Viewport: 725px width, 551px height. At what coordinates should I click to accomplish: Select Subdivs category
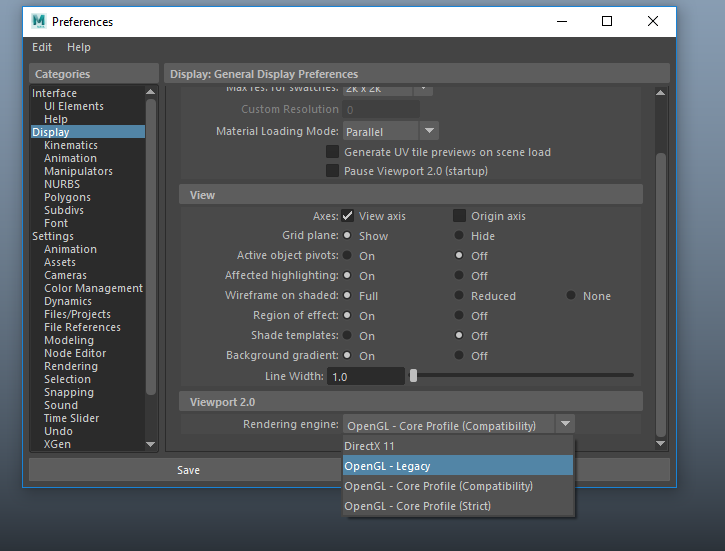click(64, 210)
